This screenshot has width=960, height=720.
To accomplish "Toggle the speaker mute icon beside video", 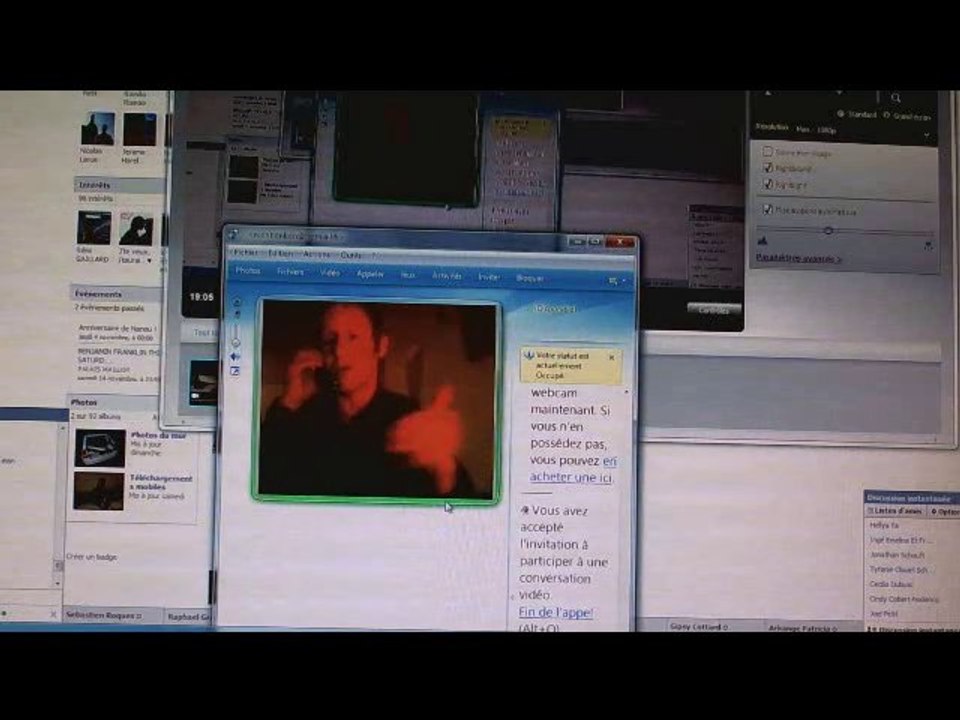I will [236, 356].
